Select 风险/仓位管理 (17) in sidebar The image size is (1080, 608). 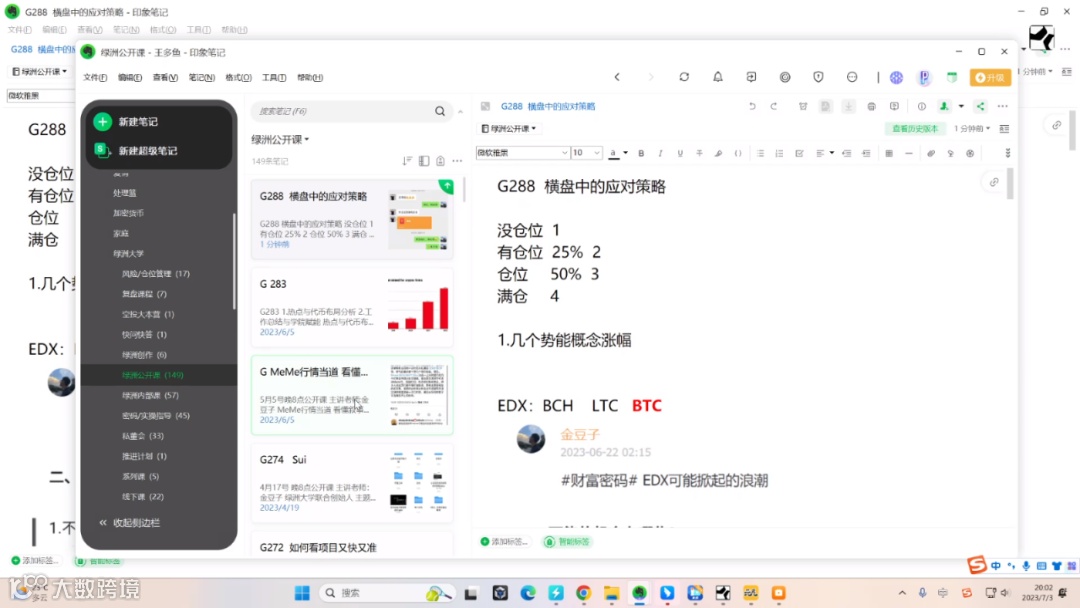pos(156,273)
